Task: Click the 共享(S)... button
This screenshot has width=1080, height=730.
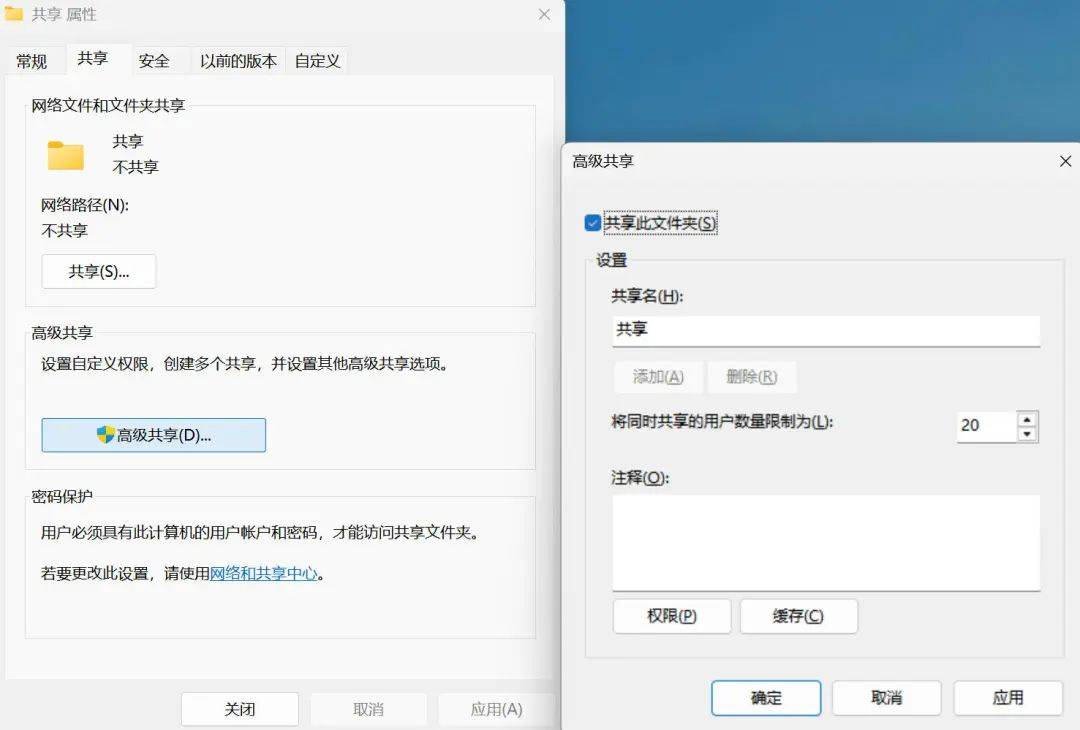Action: tap(98, 271)
